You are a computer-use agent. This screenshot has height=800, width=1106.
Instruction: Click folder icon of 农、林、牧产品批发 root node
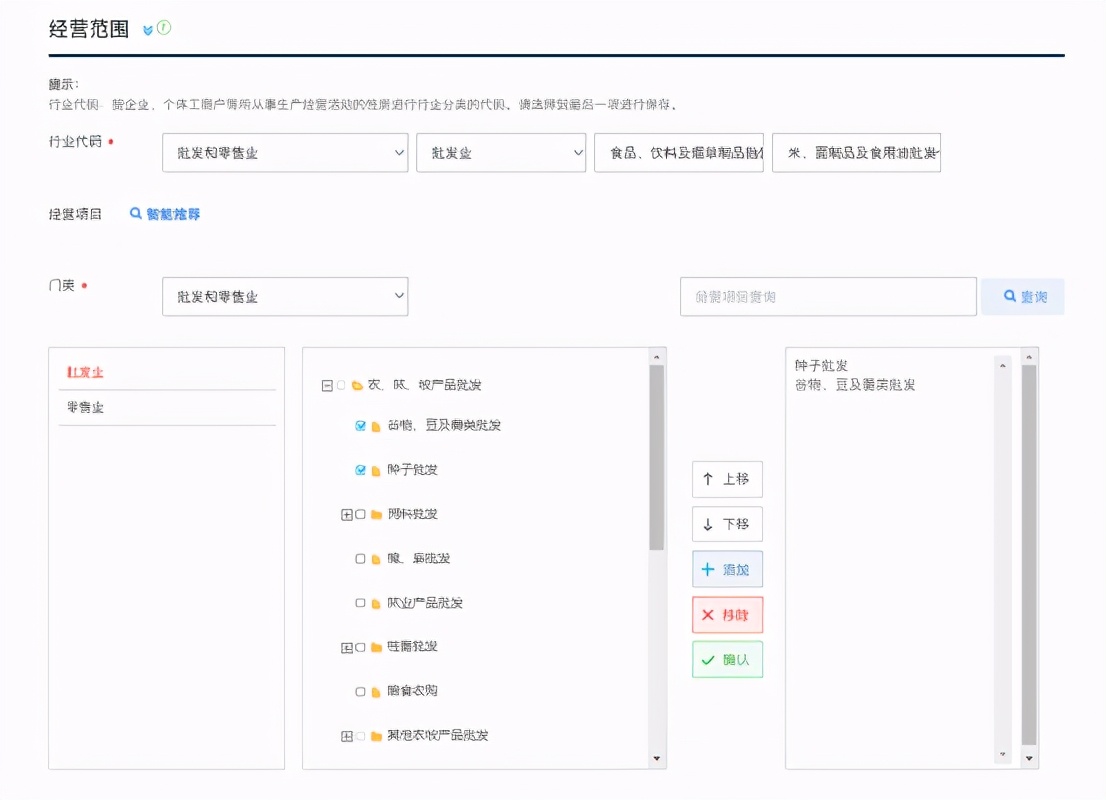click(358, 385)
